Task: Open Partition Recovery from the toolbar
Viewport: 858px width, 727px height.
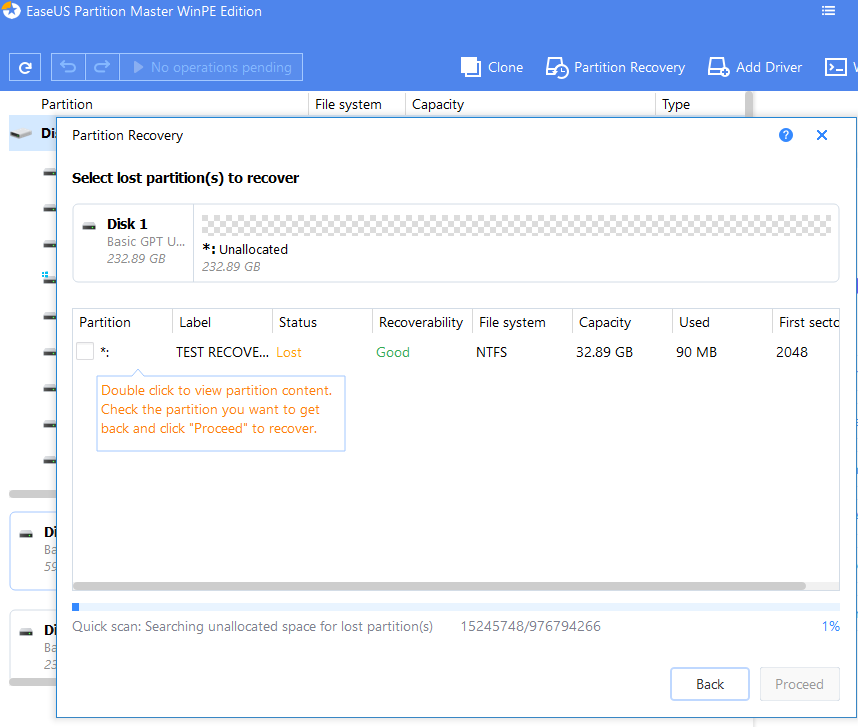Action: (x=615, y=67)
